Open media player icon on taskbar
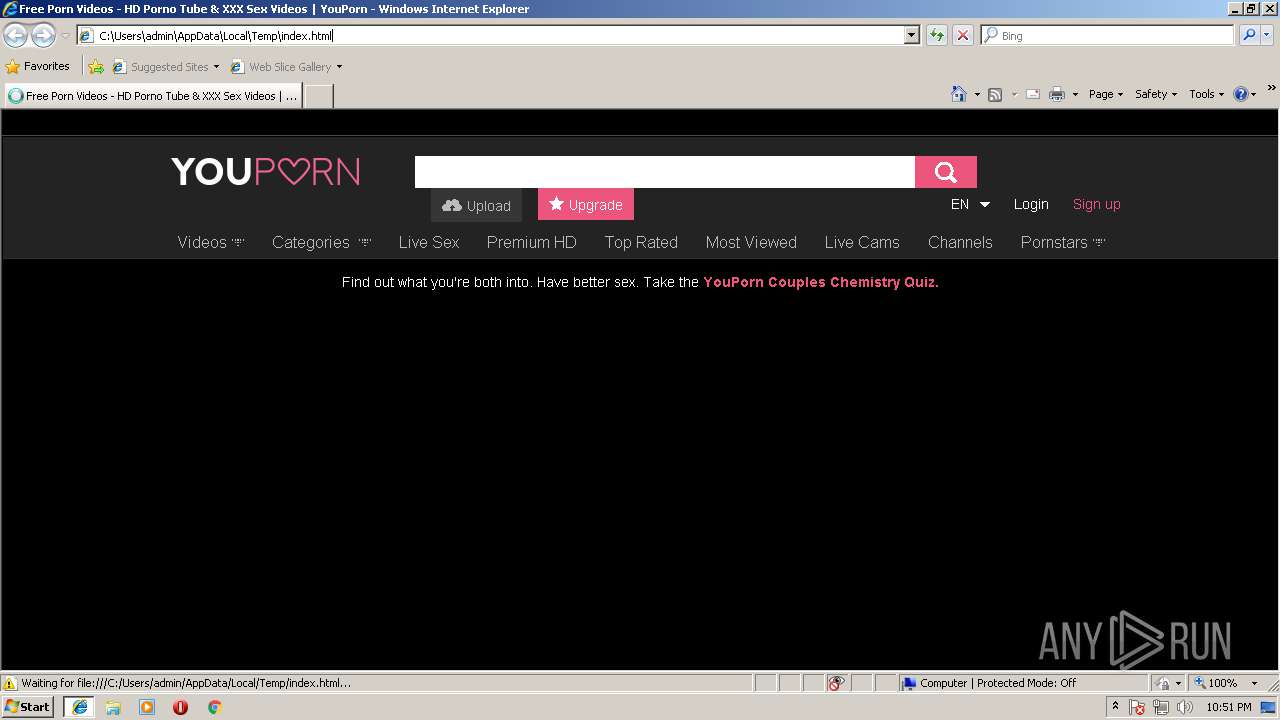This screenshot has width=1280, height=720. 147,707
